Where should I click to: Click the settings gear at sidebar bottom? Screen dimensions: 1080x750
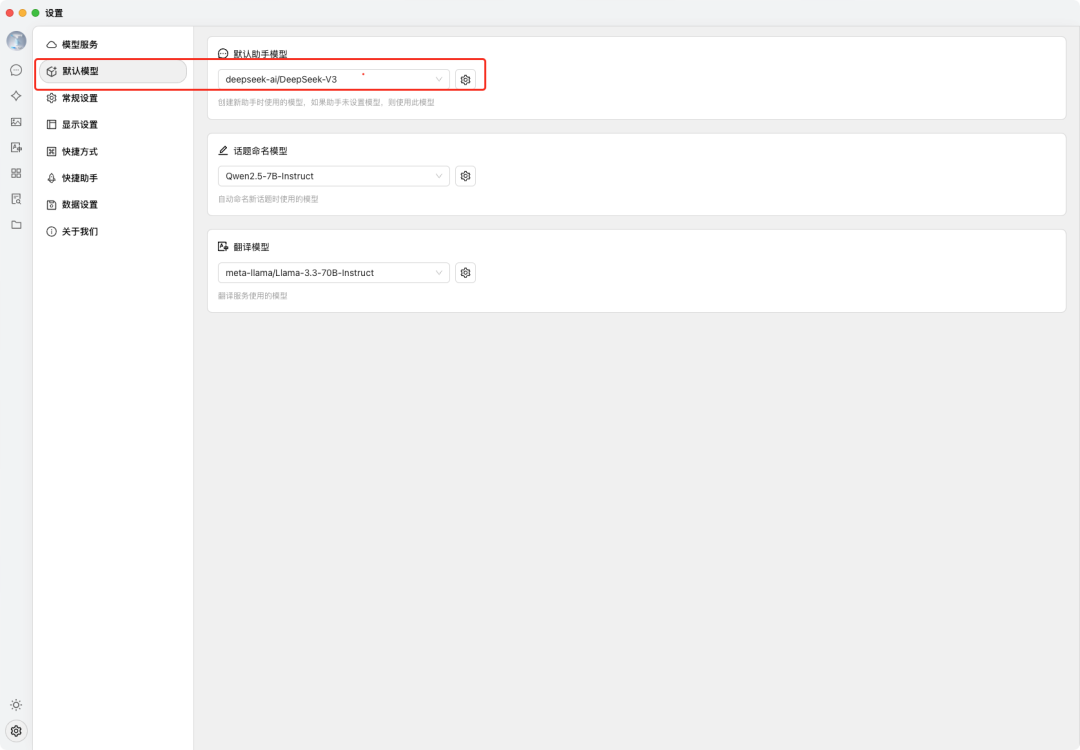tap(17, 731)
